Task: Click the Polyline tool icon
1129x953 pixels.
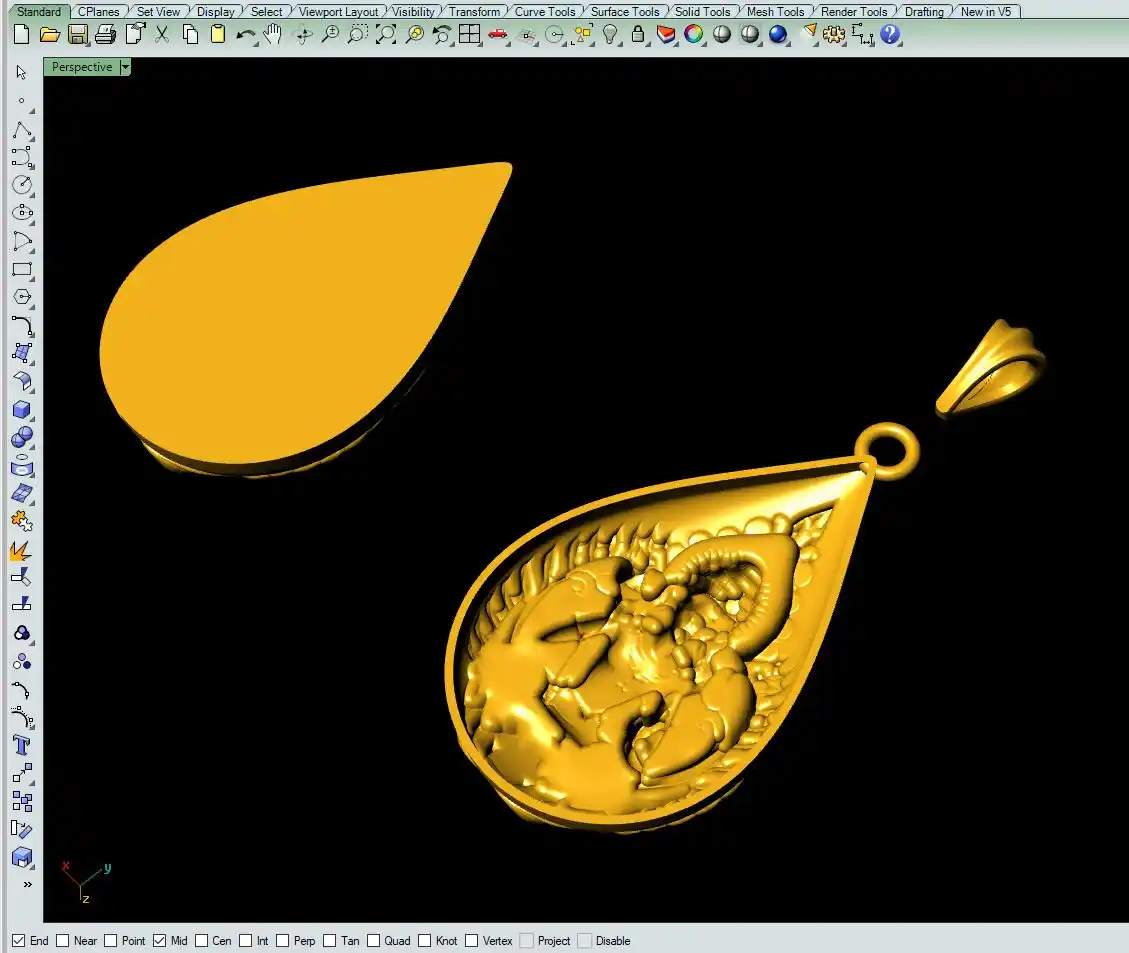Action: pos(21,131)
